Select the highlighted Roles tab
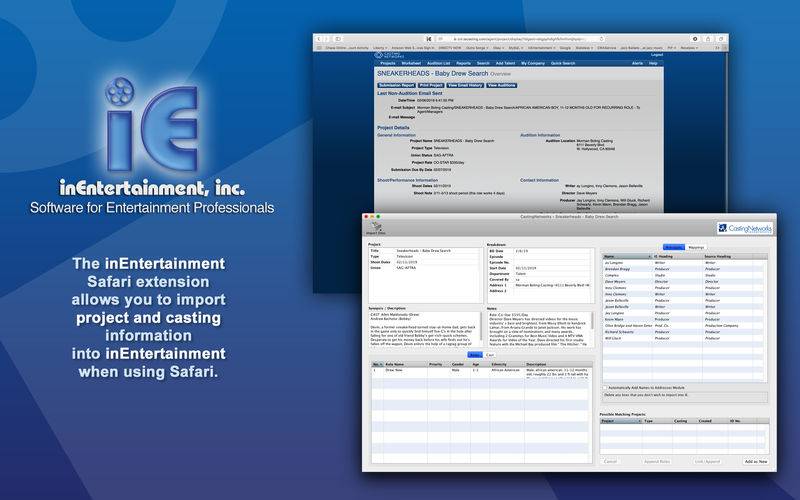 474,355
